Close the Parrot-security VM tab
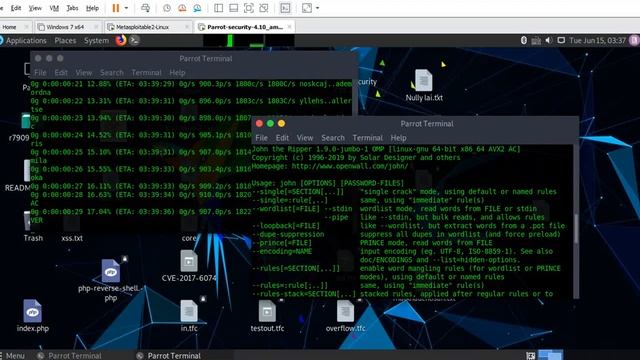Viewport: 640px width, 360px height. [289, 27]
